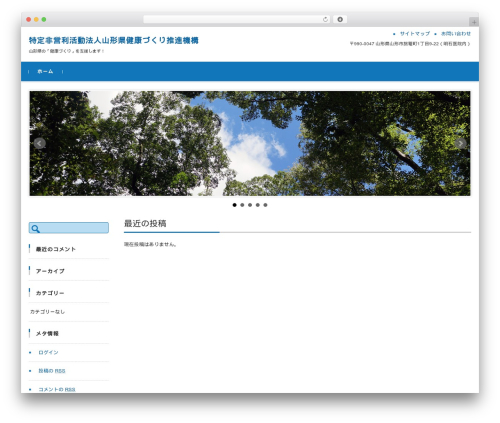Click the 最近の投稿 heading

point(145,223)
